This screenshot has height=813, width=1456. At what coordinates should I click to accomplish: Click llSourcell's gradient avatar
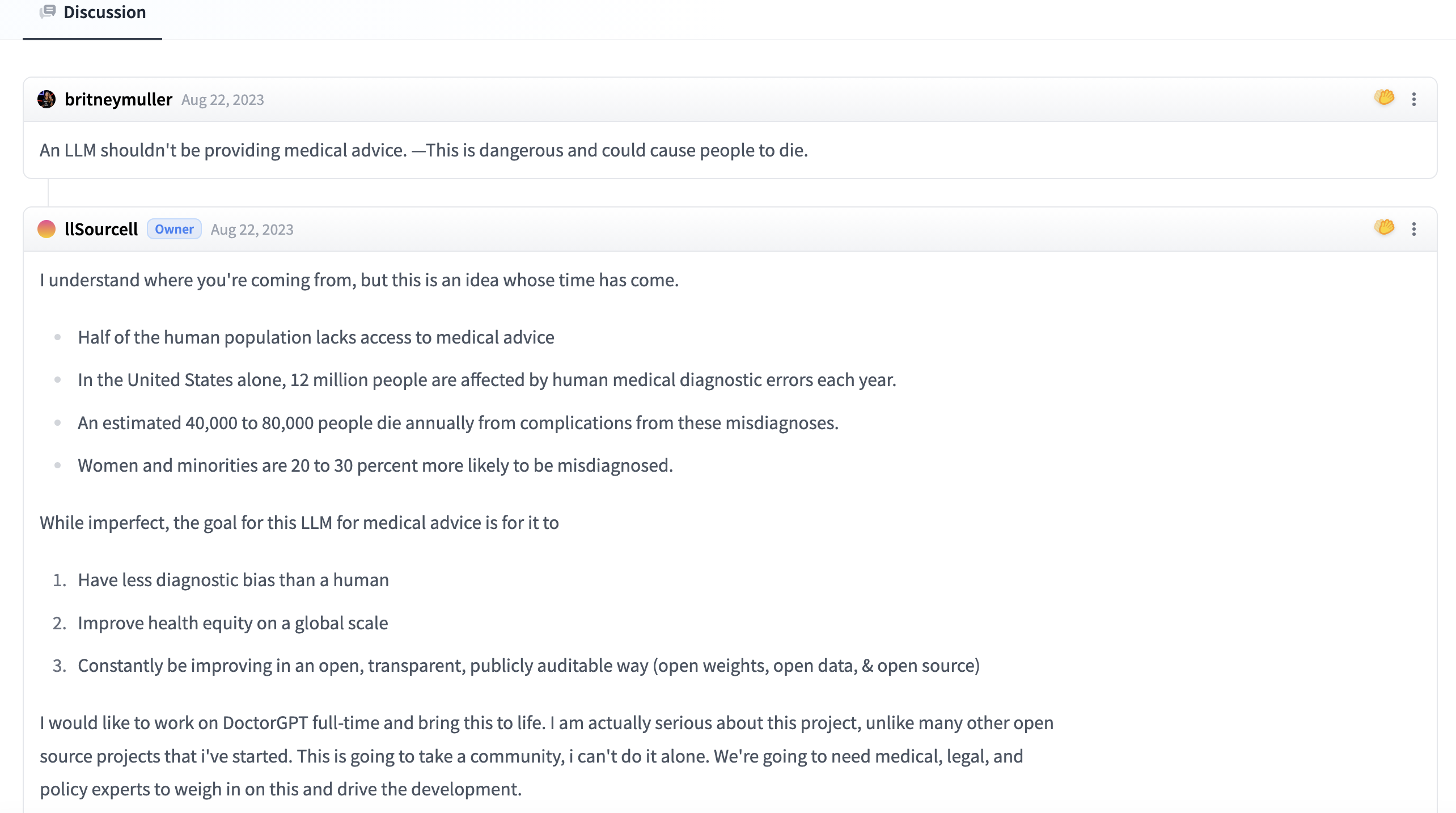tap(46, 229)
